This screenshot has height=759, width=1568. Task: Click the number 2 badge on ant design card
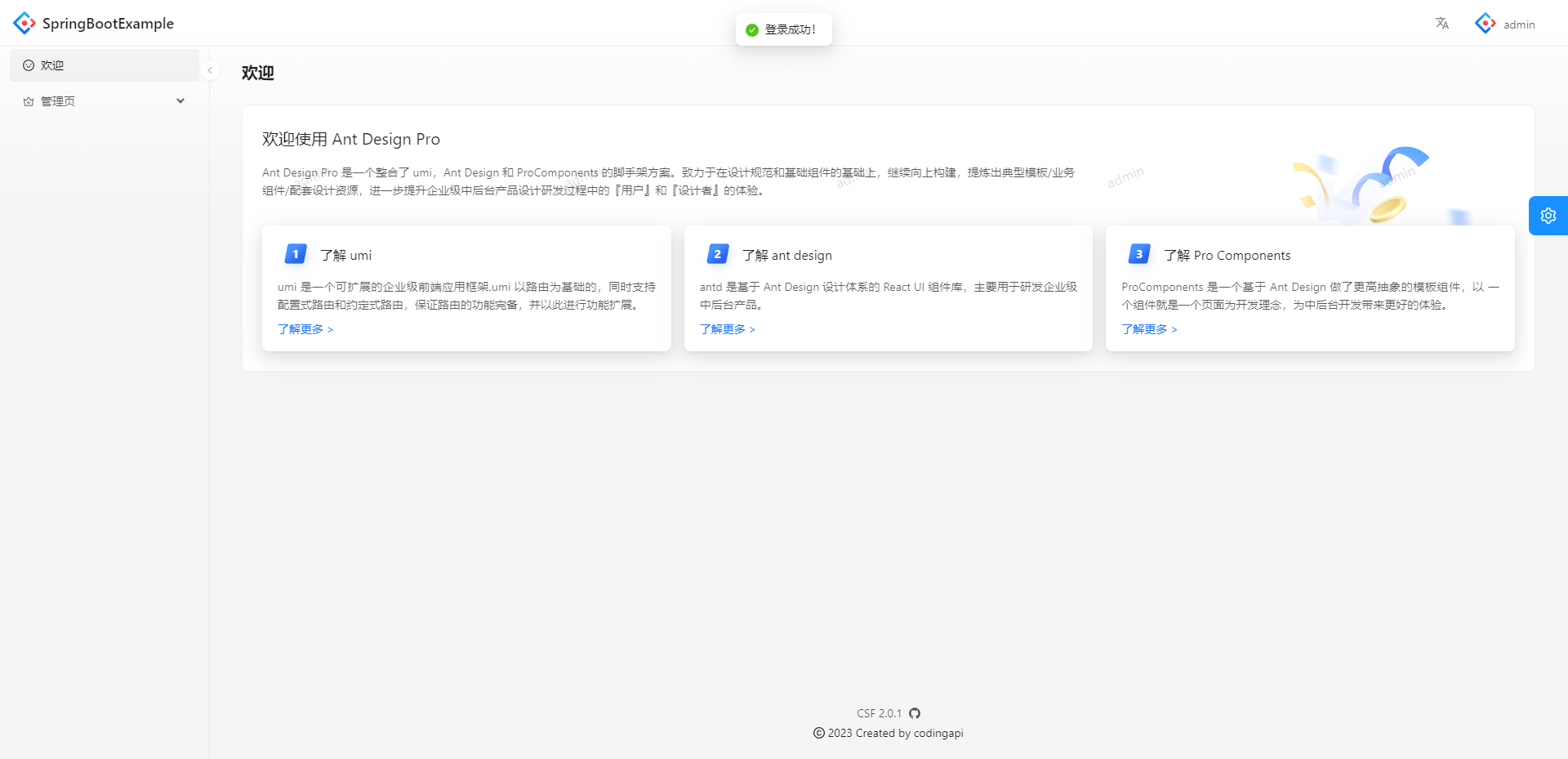pos(718,254)
